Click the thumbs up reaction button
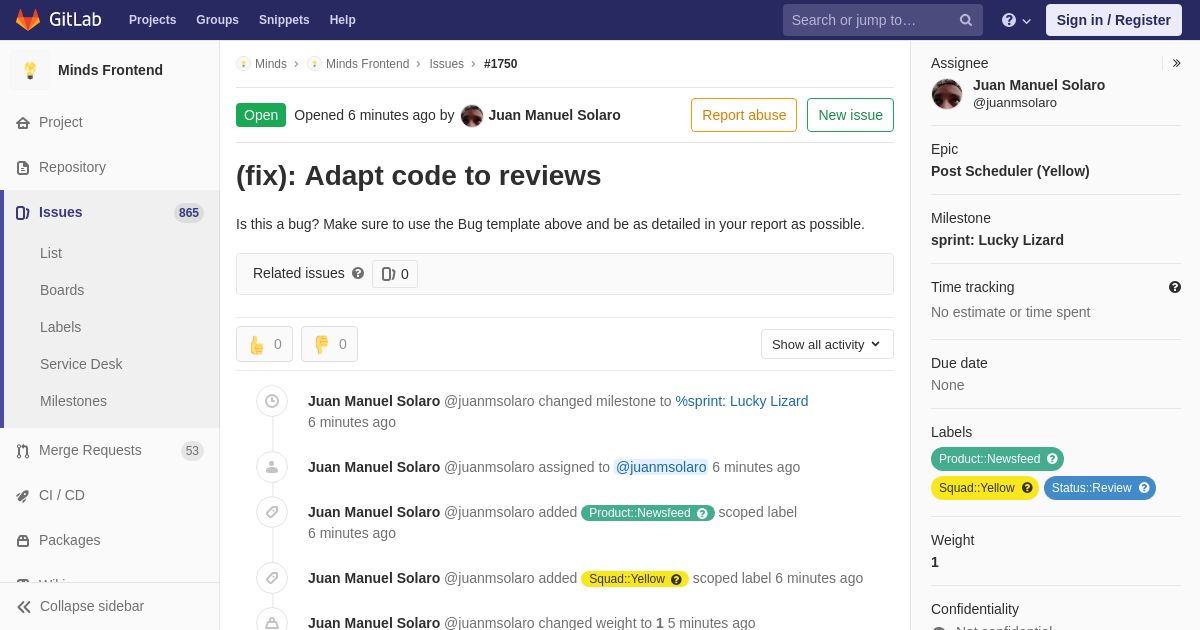Viewport: 1200px width, 630px height. (264, 344)
